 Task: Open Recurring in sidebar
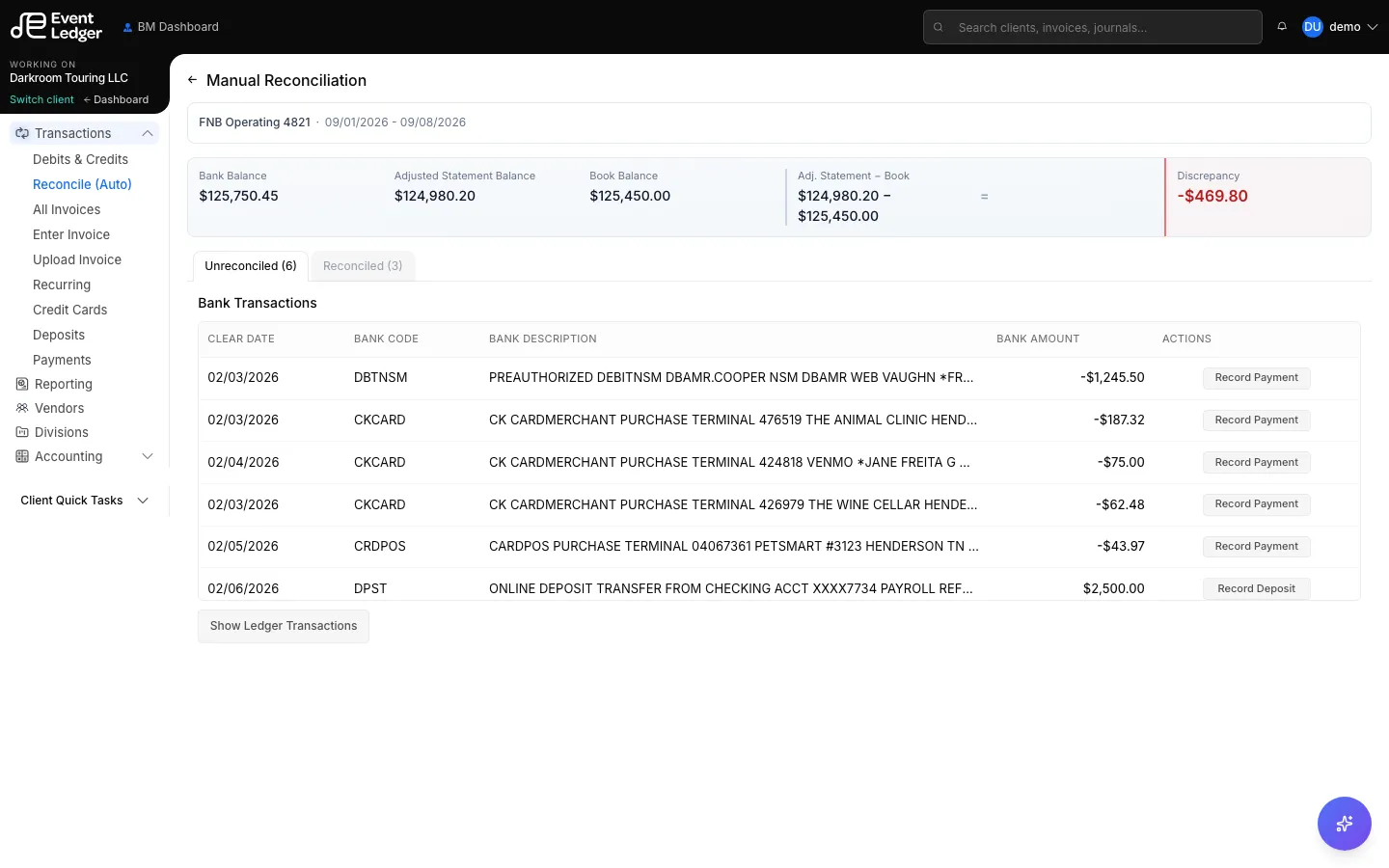[x=62, y=285]
